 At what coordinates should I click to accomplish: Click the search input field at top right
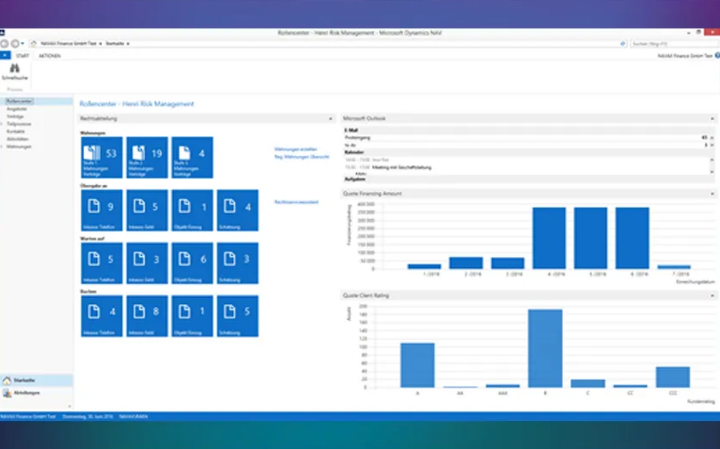coord(674,44)
